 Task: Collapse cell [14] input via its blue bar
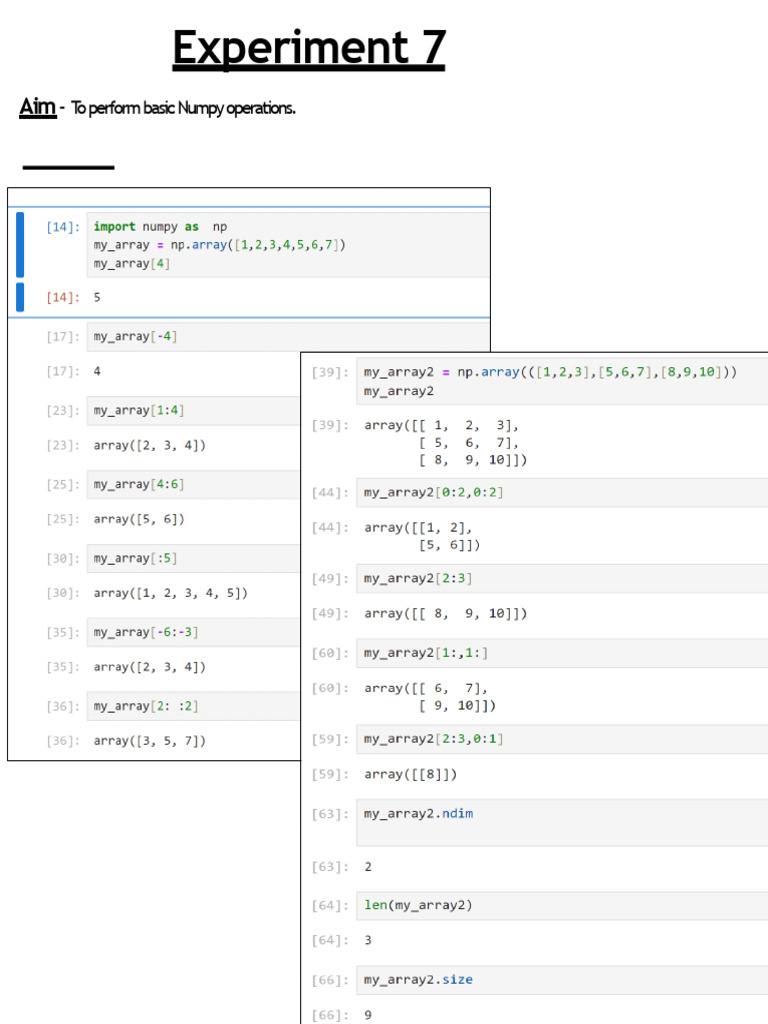pyautogui.click(x=20, y=244)
